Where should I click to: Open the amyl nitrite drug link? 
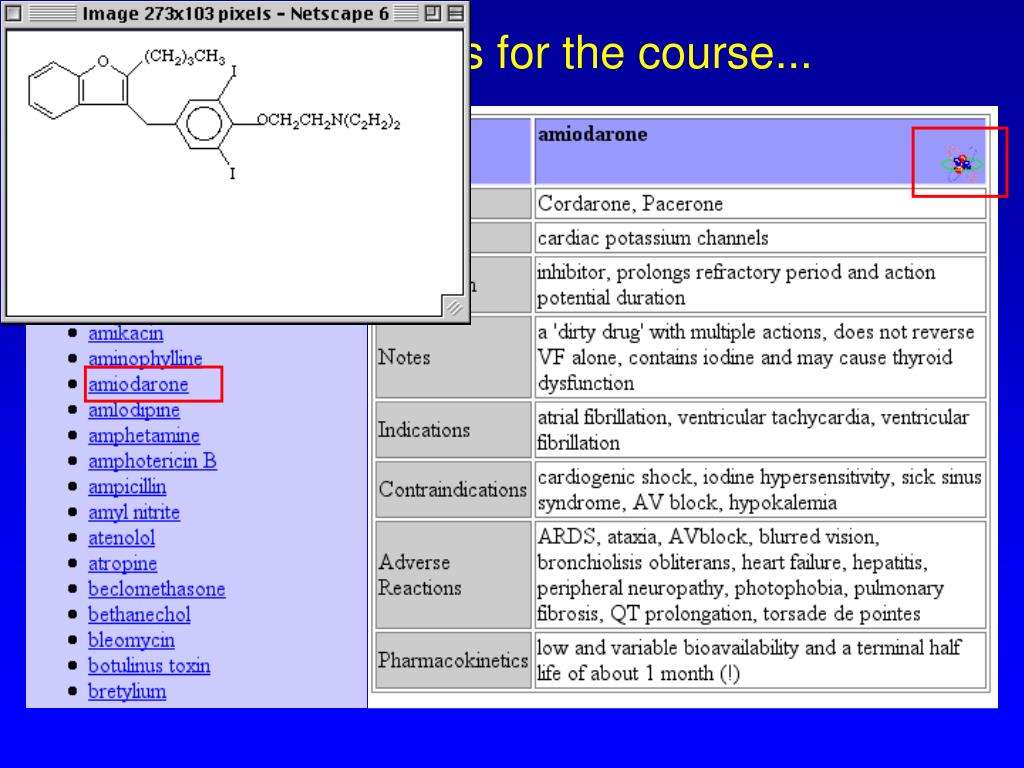point(134,512)
